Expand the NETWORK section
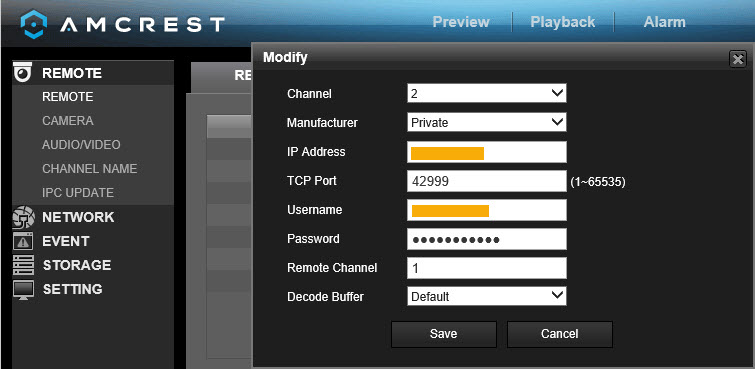The height and width of the screenshot is (369, 755). [x=78, y=217]
